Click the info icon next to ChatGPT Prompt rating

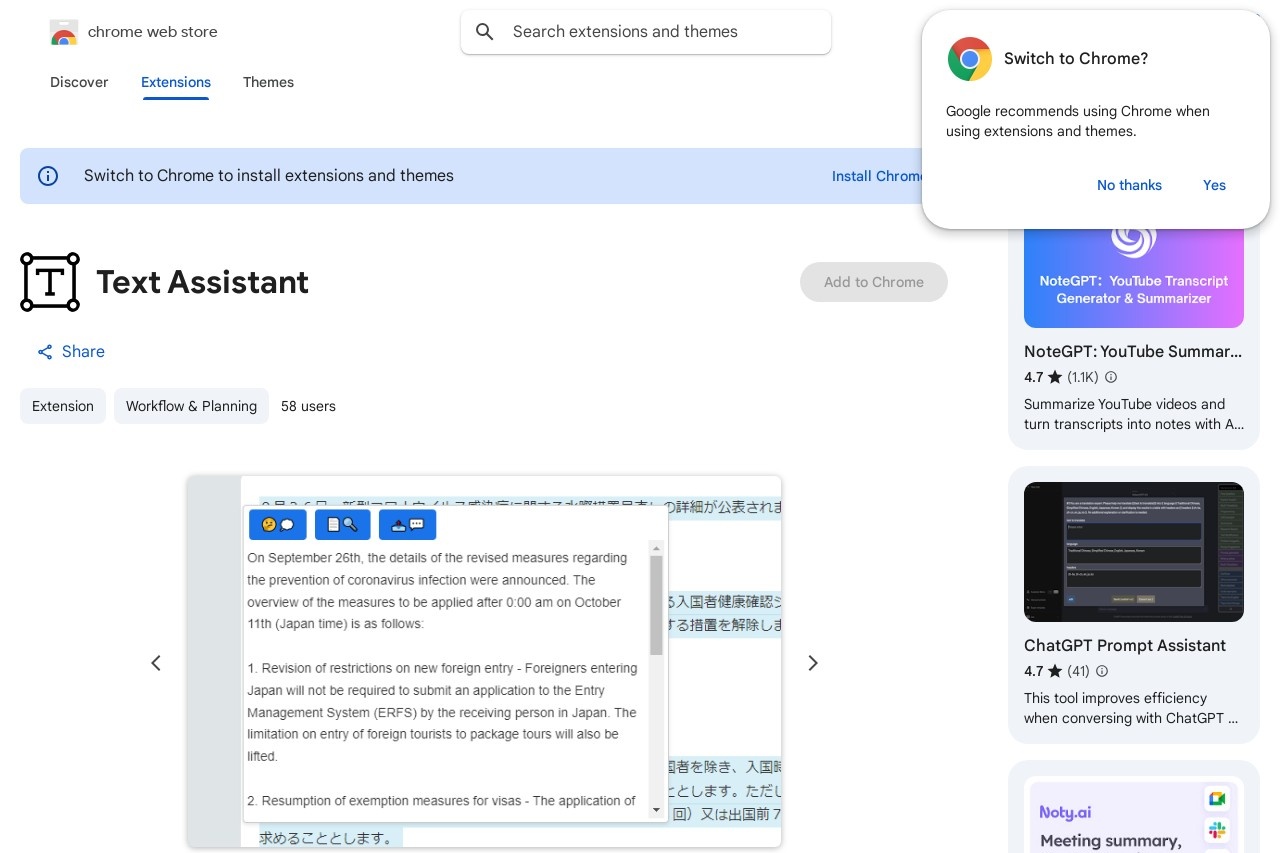(x=1102, y=671)
